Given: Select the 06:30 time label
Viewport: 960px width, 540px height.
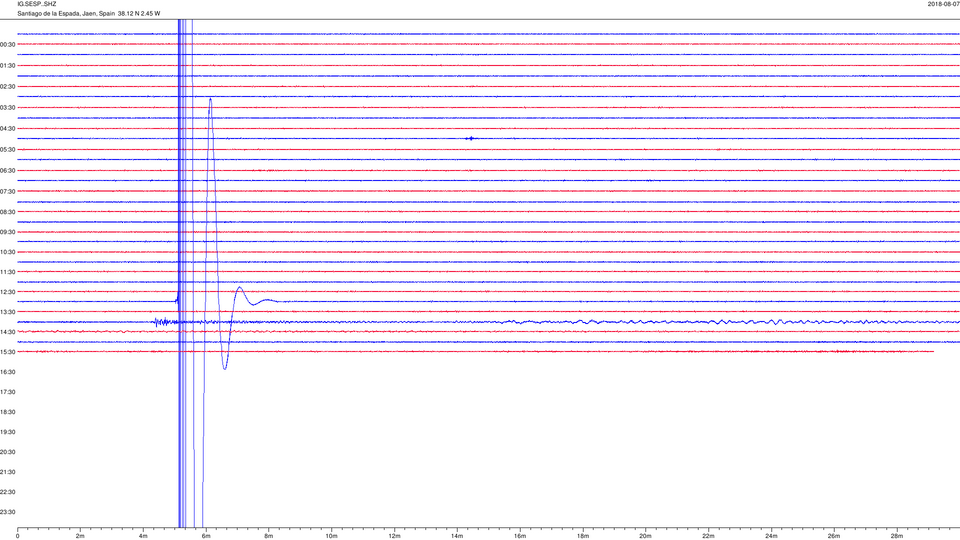Looking at the screenshot, I should click(x=8, y=171).
